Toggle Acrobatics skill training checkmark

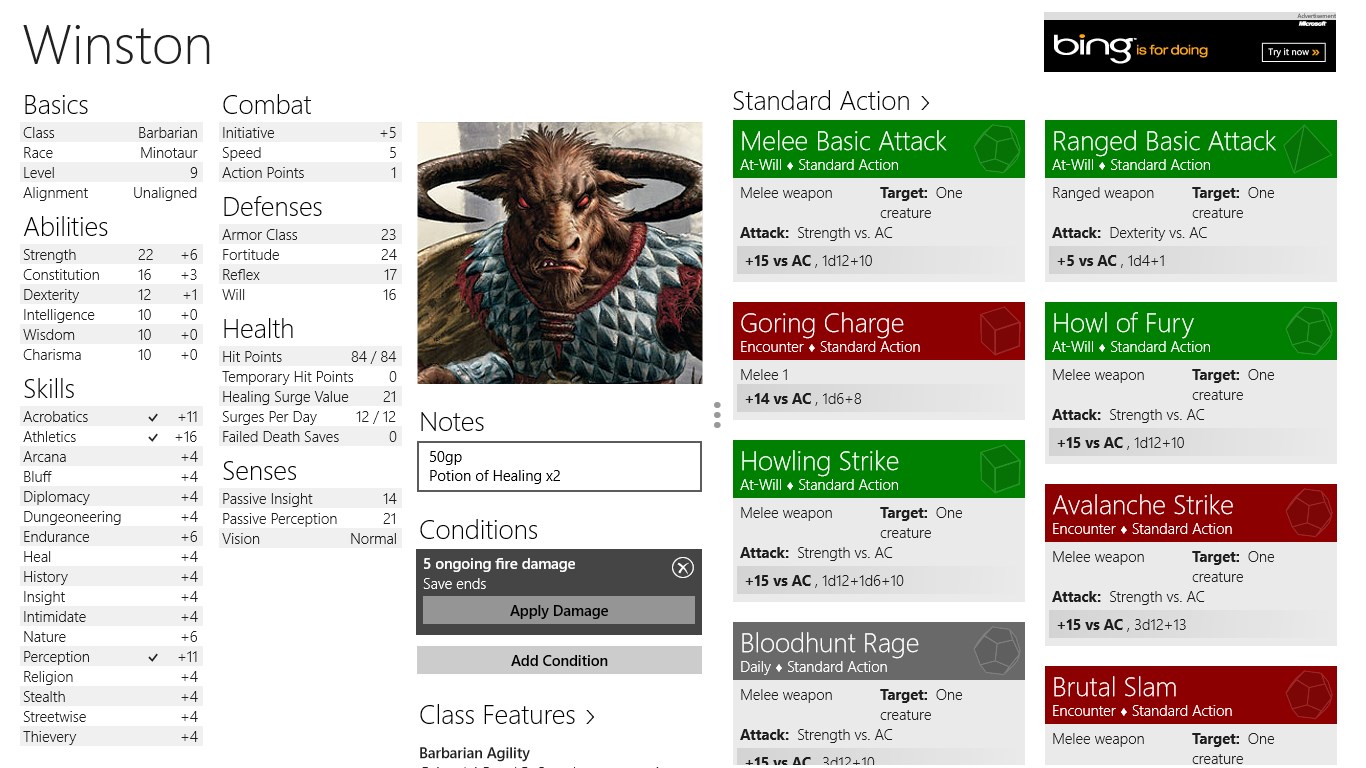tap(153, 417)
